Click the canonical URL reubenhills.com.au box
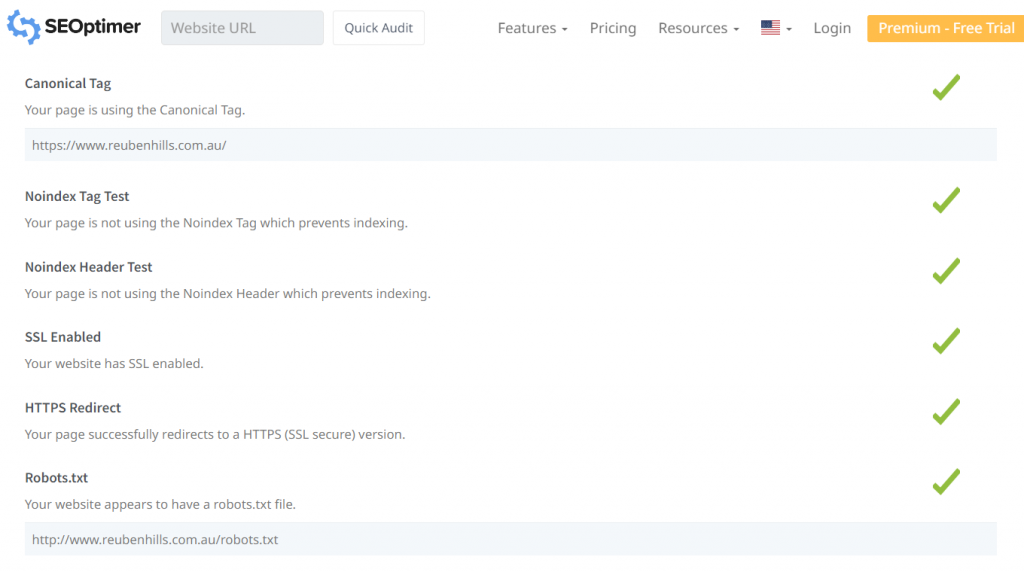1024x572 pixels. (510, 145)
